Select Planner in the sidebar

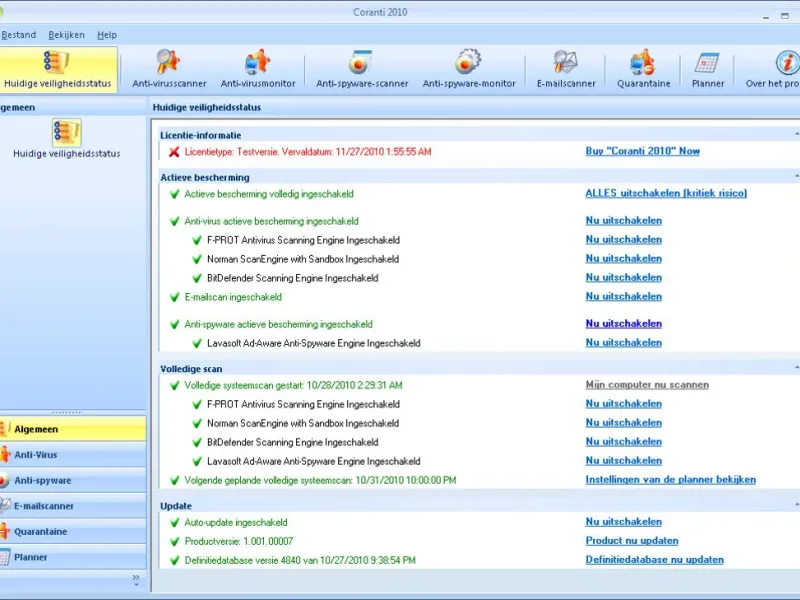click(73, 557)
